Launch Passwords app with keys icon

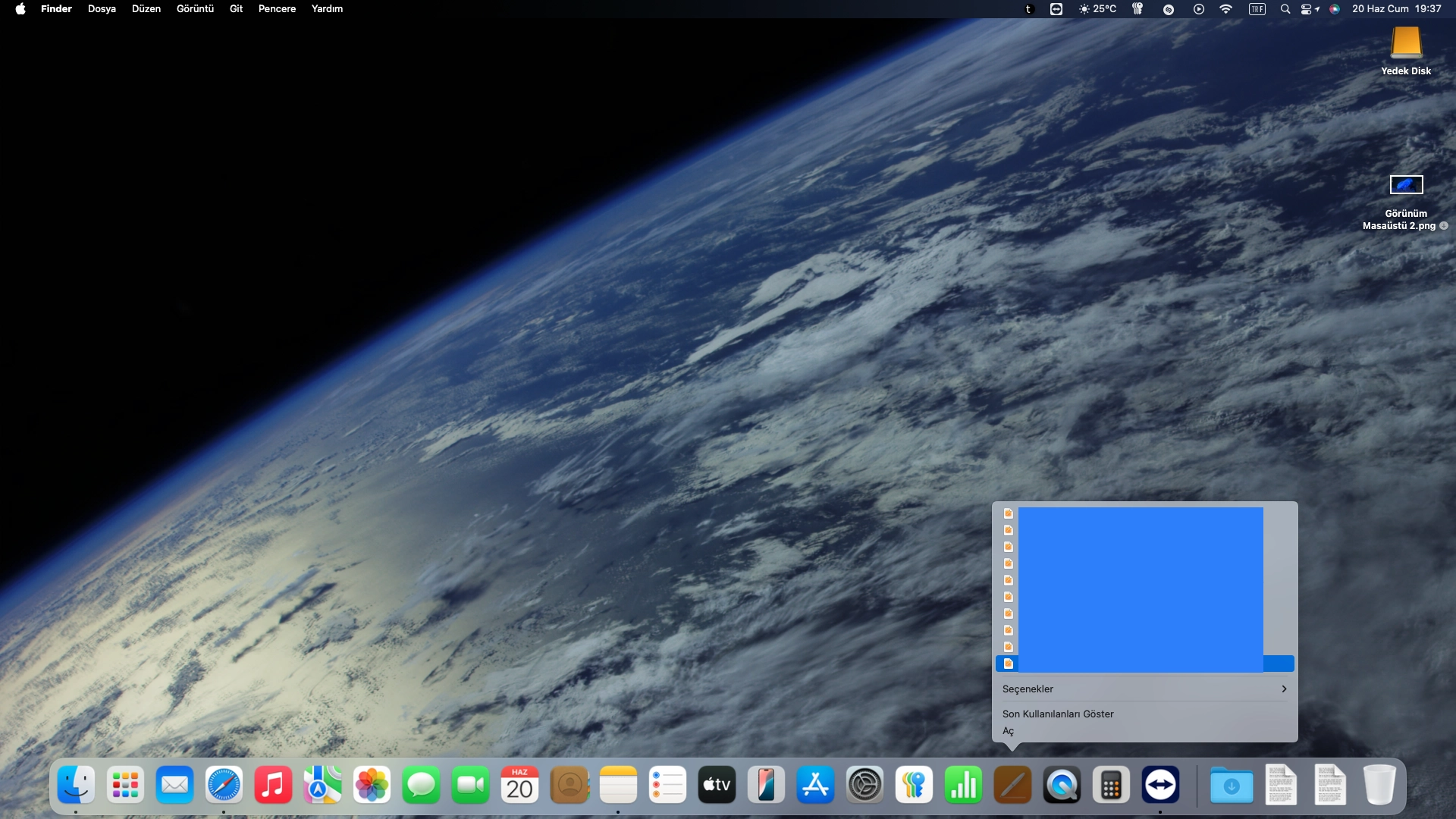coord(914,785)
